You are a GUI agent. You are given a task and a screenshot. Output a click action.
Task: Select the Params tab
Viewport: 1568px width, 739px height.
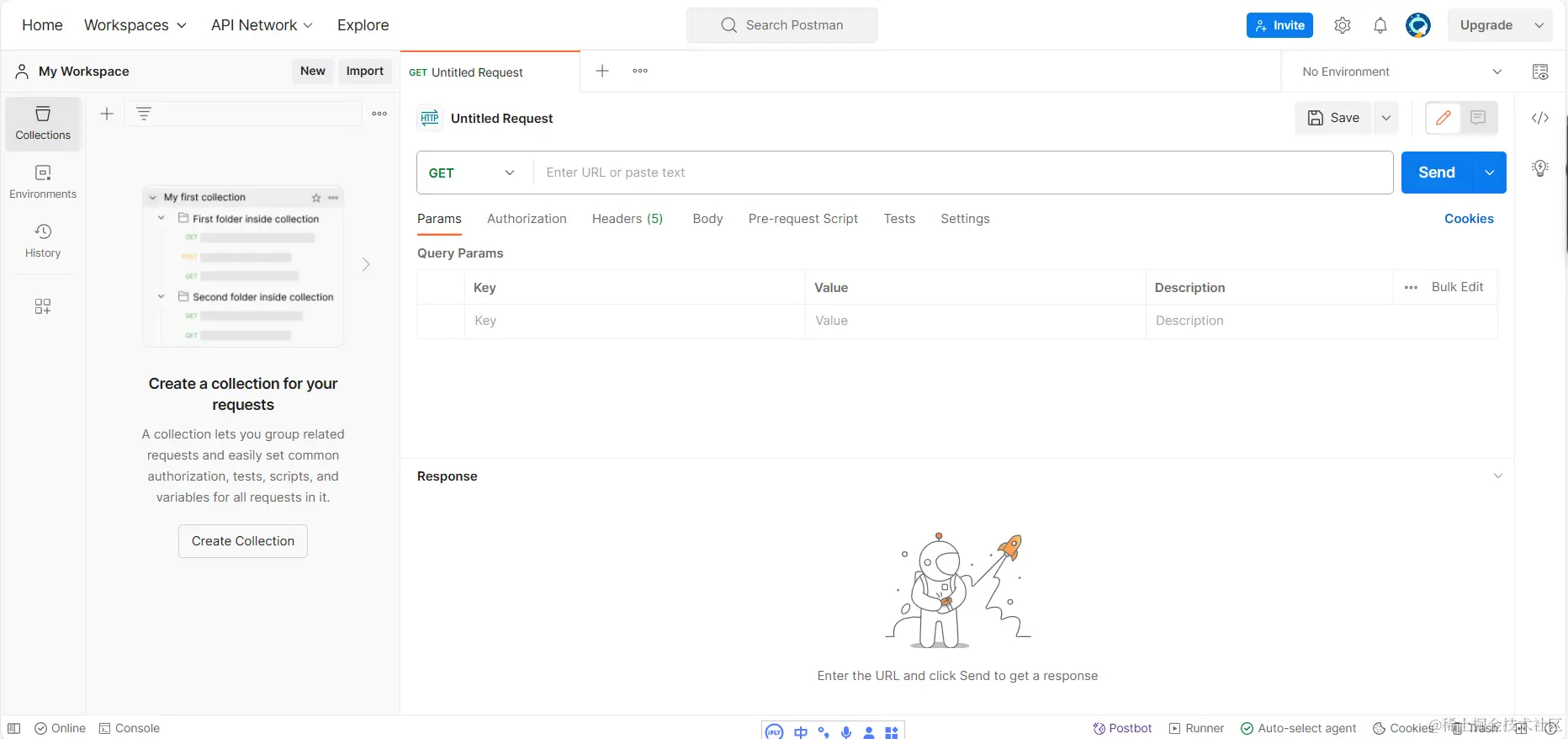point(439,219)
